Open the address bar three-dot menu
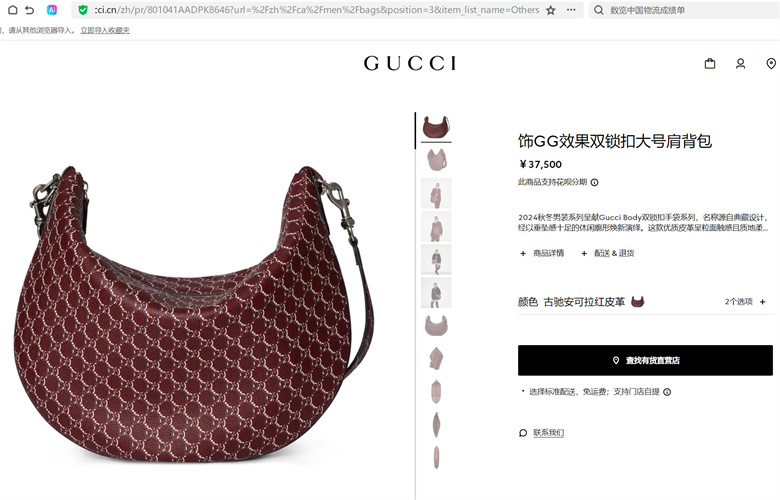This screenshot has height=500, width=780. pos(571,10)
